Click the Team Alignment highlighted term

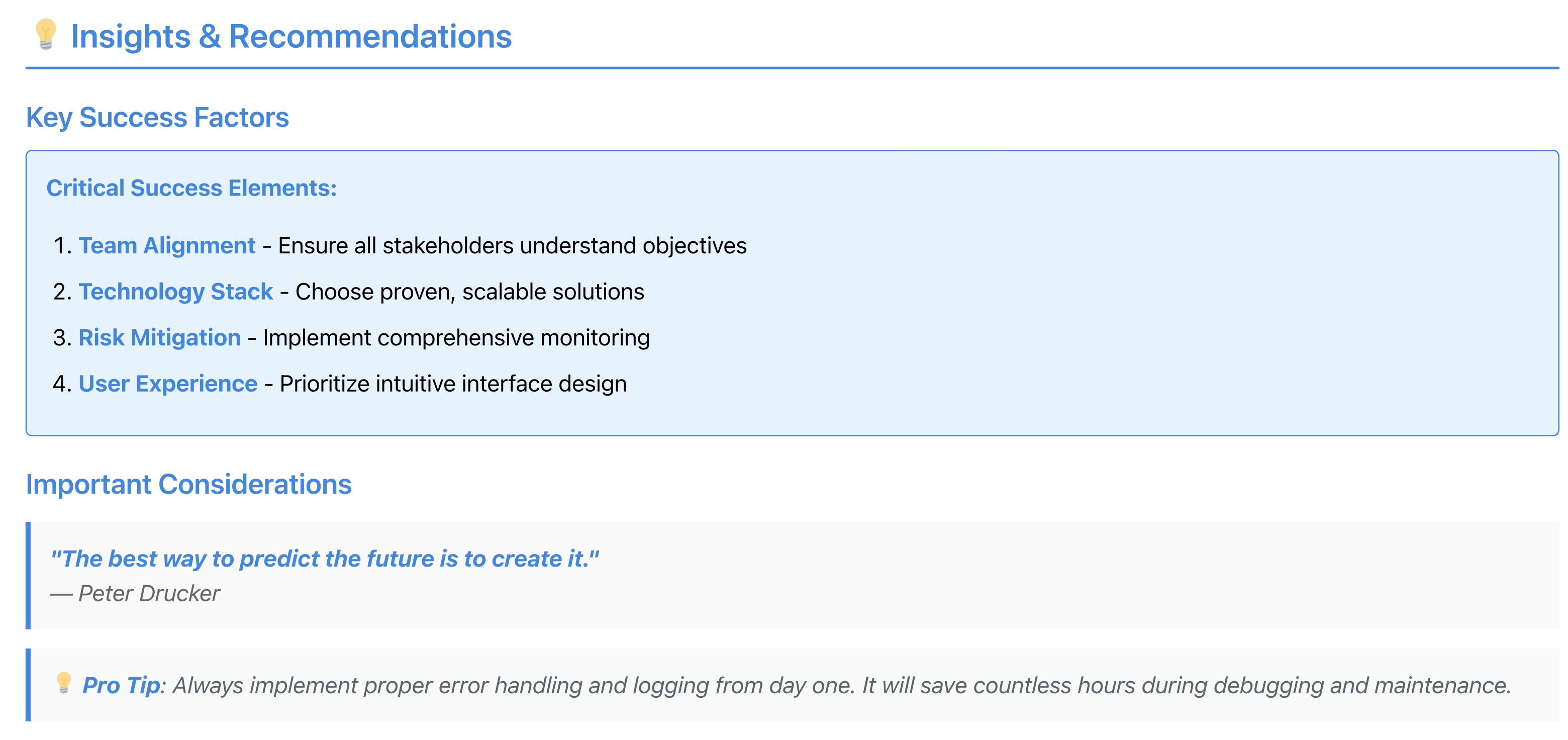point(167,245)
